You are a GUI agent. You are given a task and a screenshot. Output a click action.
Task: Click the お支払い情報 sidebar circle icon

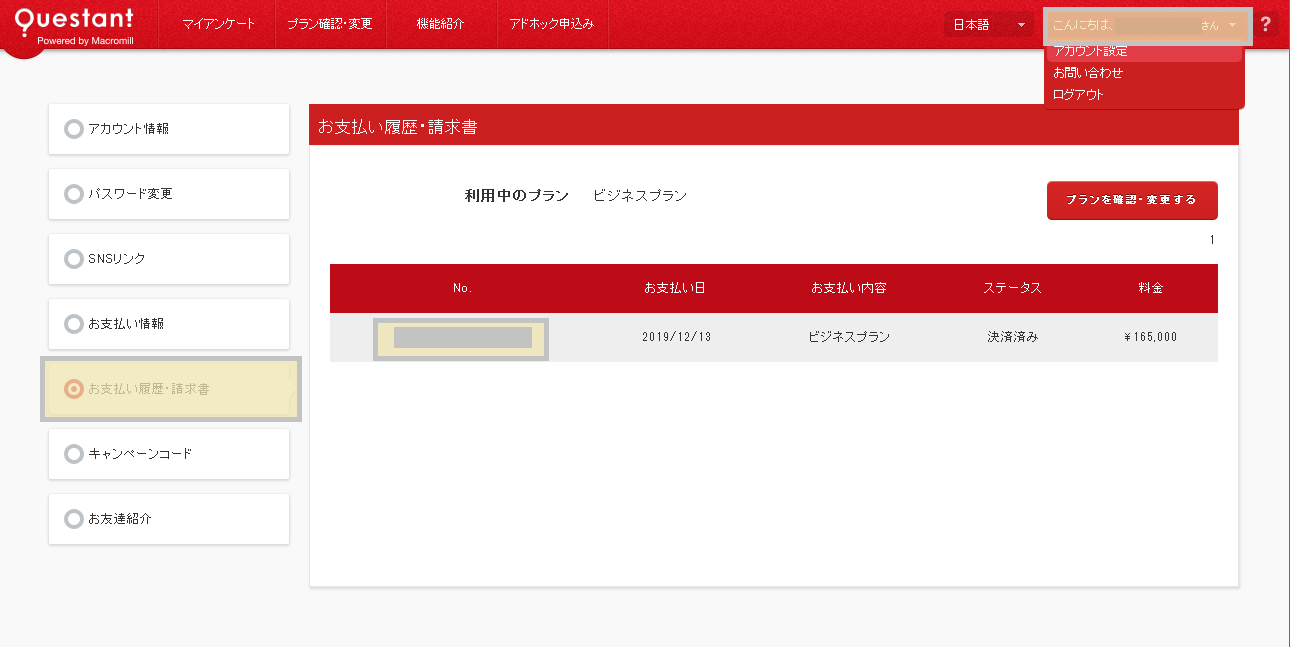pyautogui.click(x=73, y=324)
